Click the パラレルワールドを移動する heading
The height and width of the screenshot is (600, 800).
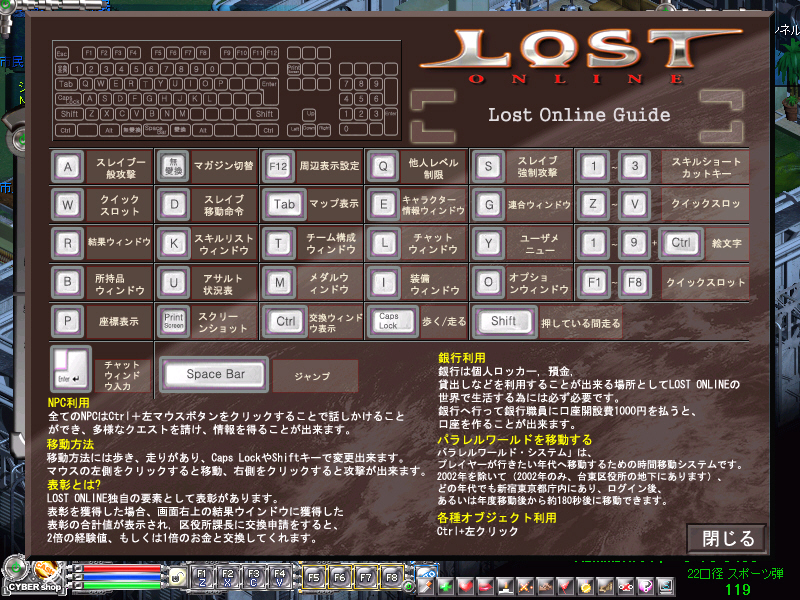tap(515, 440)
